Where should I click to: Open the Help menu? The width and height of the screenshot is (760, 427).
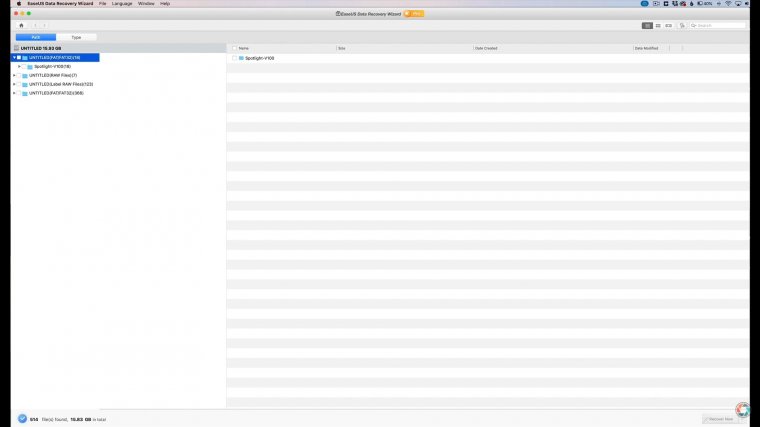click(165, 3)
